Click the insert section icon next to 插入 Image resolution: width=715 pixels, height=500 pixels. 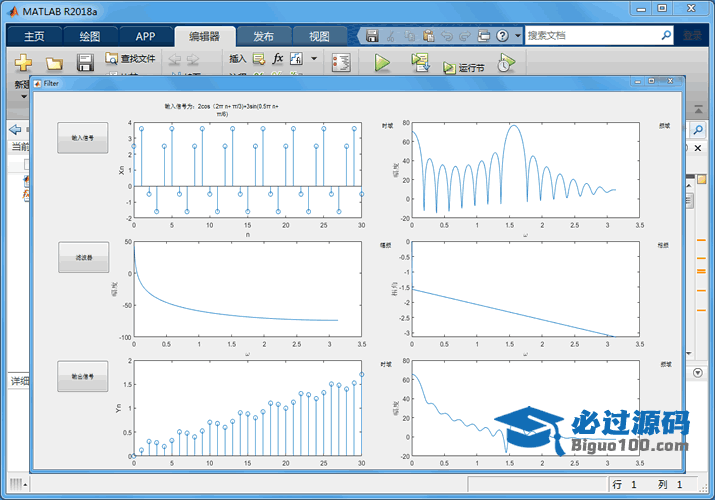click(259, 59)
